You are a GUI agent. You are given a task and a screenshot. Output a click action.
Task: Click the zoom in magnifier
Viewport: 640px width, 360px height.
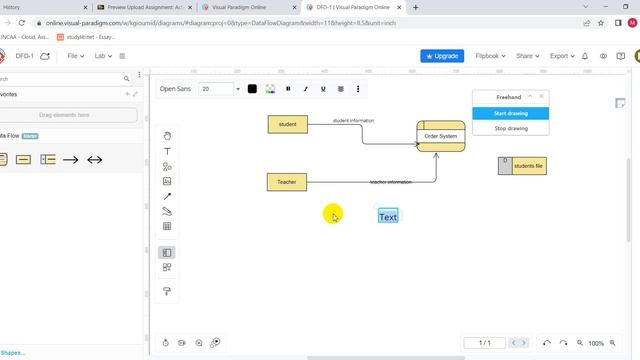coord(612,343)
